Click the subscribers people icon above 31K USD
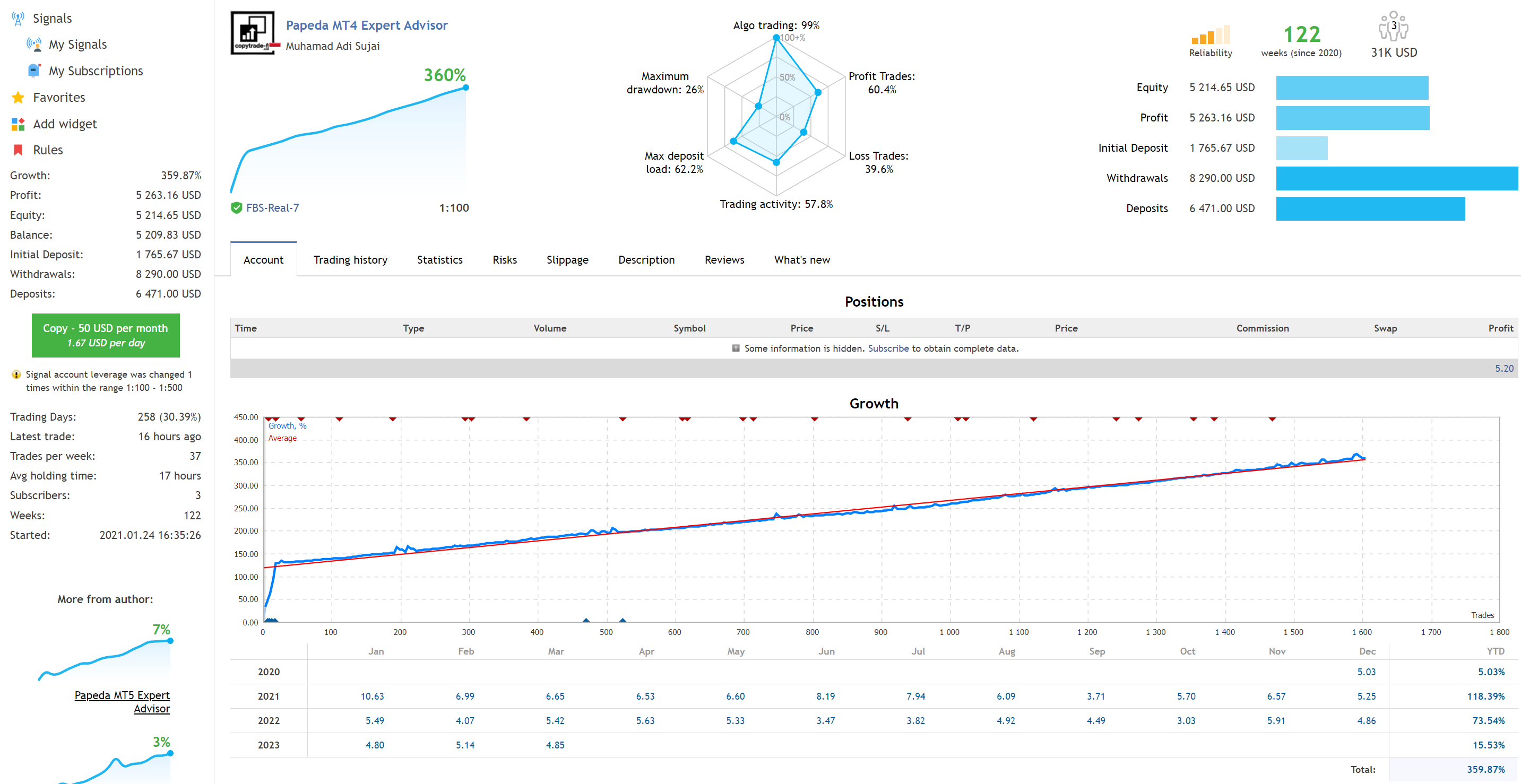 1394,26
